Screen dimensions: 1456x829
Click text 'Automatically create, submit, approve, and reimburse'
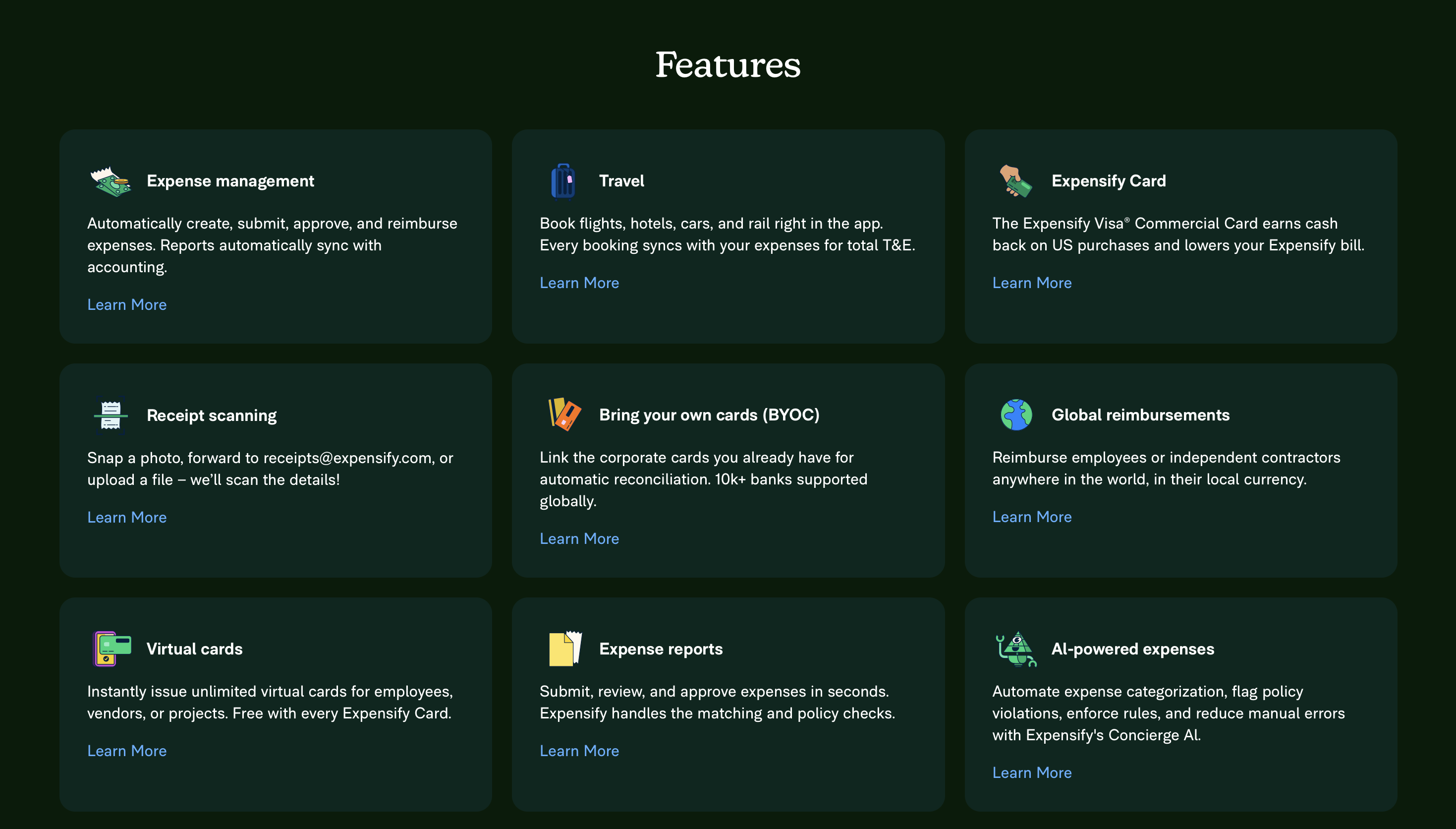pyautogui.click(x=272, y=224)
